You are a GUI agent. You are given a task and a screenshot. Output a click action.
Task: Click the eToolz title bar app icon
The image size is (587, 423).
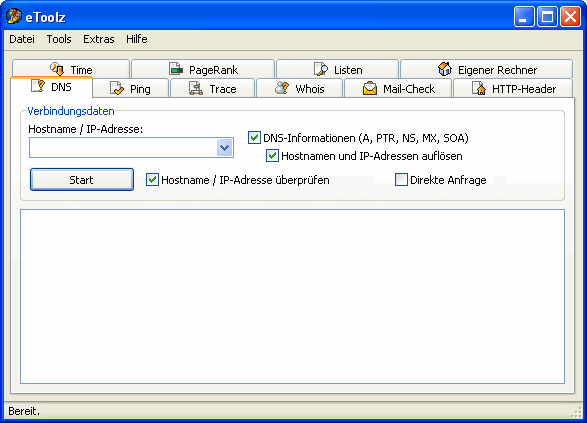(13, 16)
